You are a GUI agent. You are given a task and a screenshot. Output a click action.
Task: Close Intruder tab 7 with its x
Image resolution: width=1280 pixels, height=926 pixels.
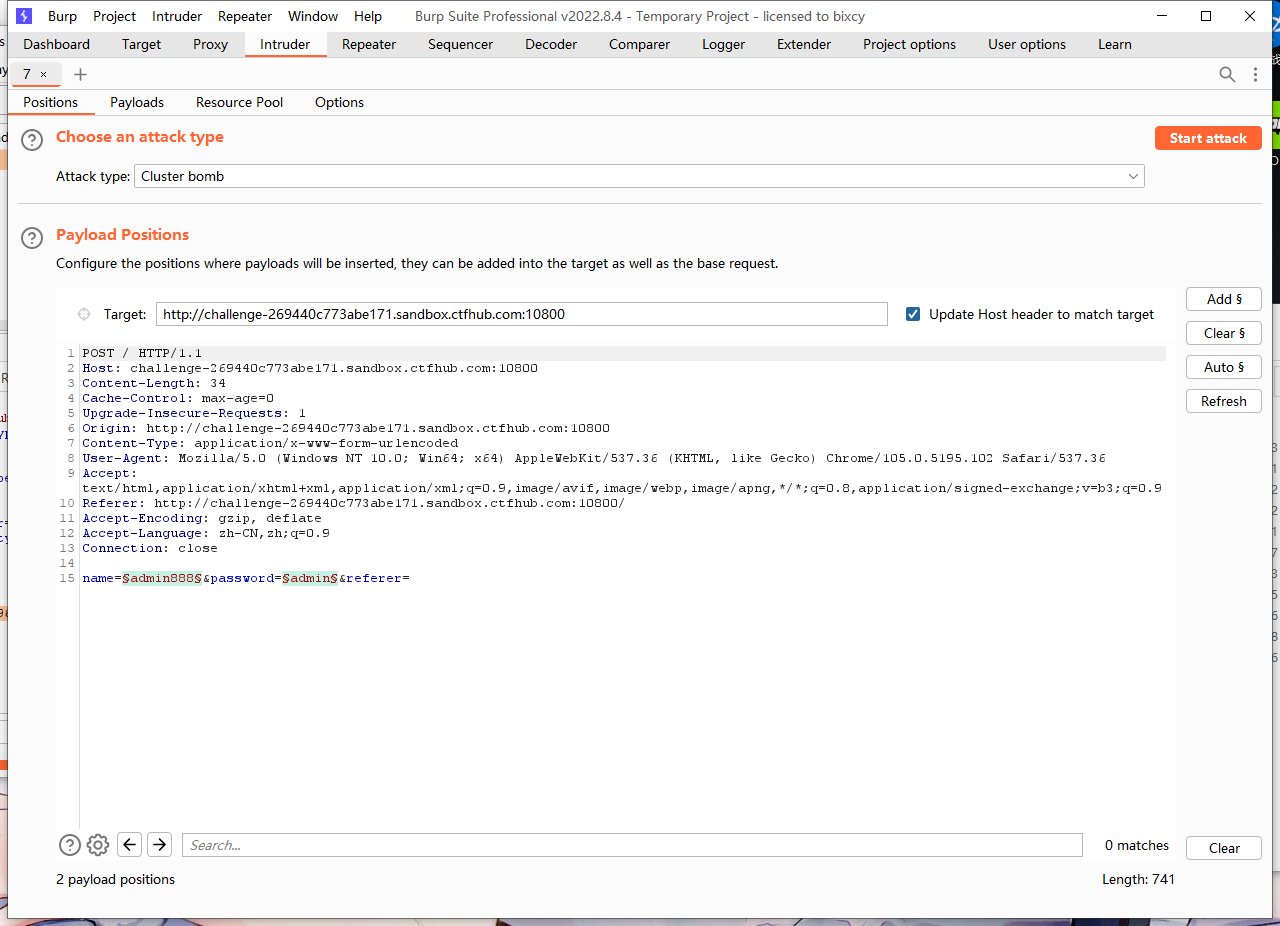pos(43,75)
